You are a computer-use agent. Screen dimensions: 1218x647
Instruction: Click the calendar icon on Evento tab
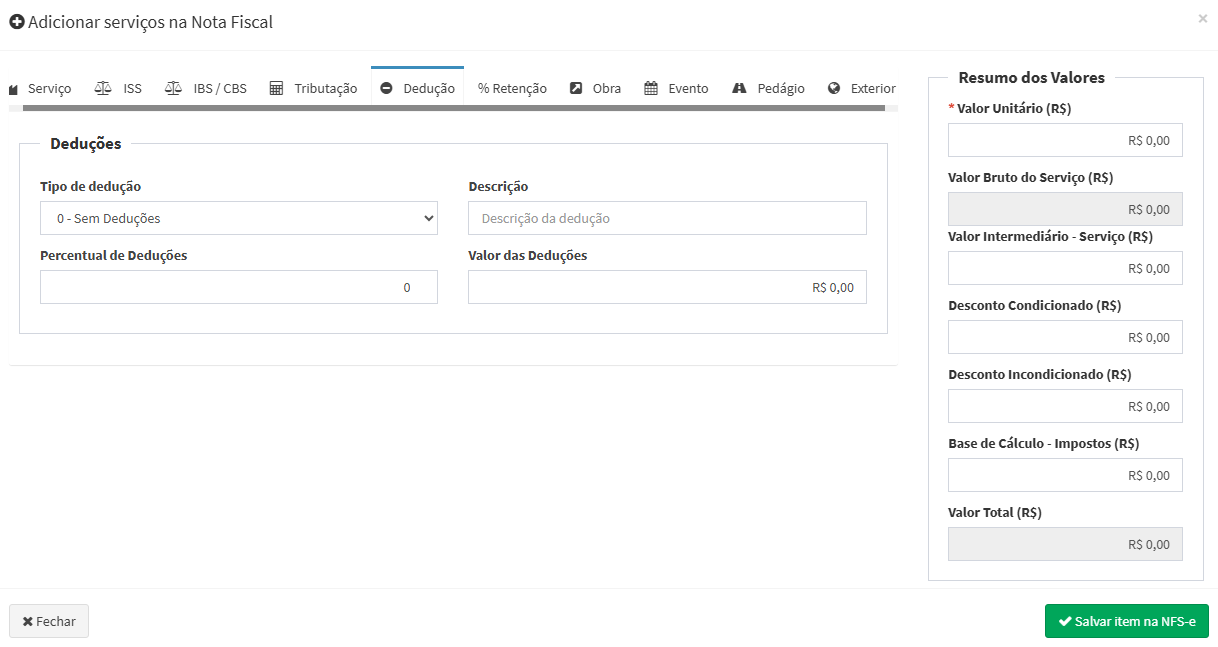point(651,88)
